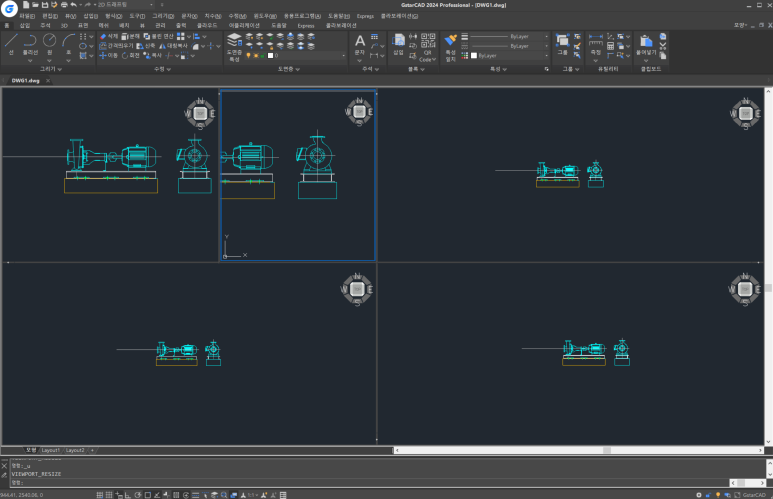
Task: Switch to the Layout1 tab
Action: click(x=50, y=450)
